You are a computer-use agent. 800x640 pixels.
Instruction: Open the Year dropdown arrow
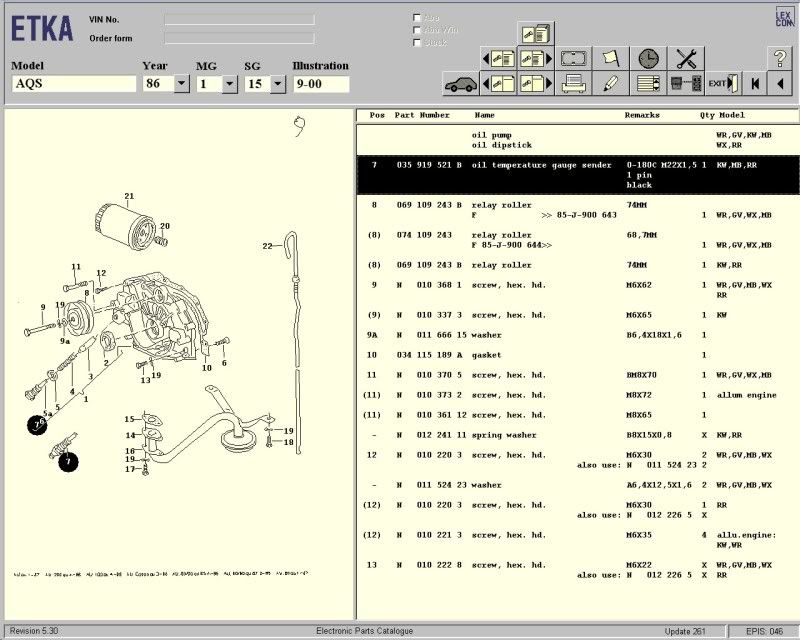[181, 84]
